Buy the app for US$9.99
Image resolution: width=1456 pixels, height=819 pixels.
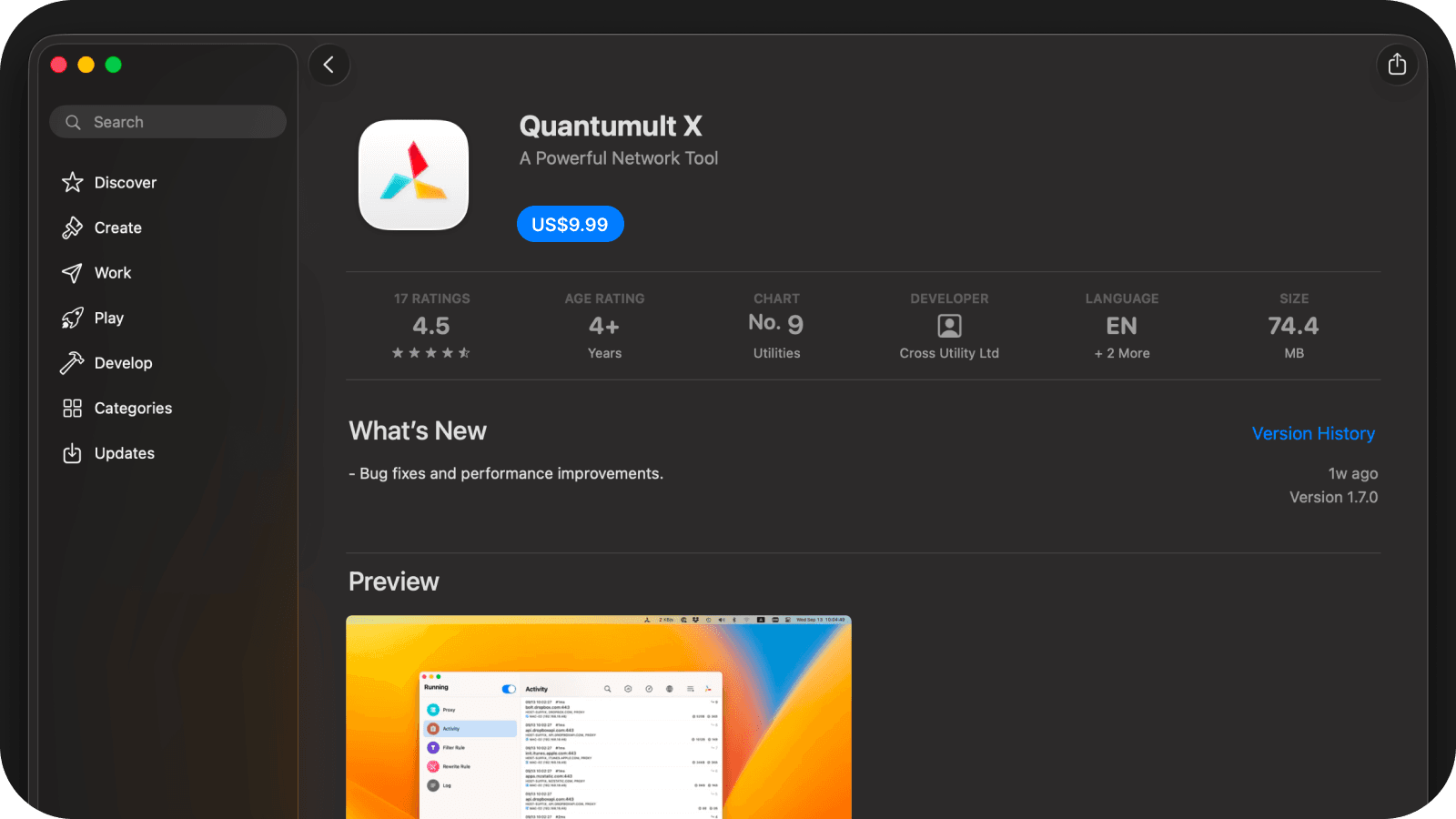(571, 224)
